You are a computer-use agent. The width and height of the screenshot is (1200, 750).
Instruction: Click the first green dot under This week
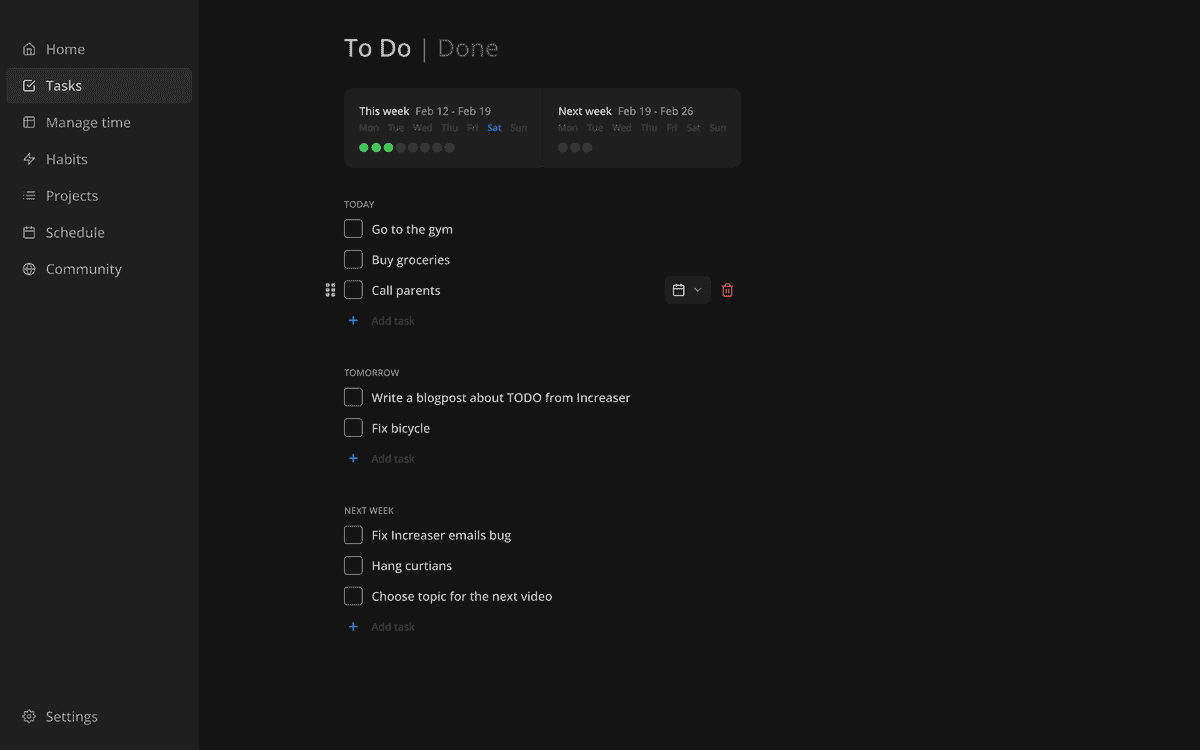(x=364, y=147)
